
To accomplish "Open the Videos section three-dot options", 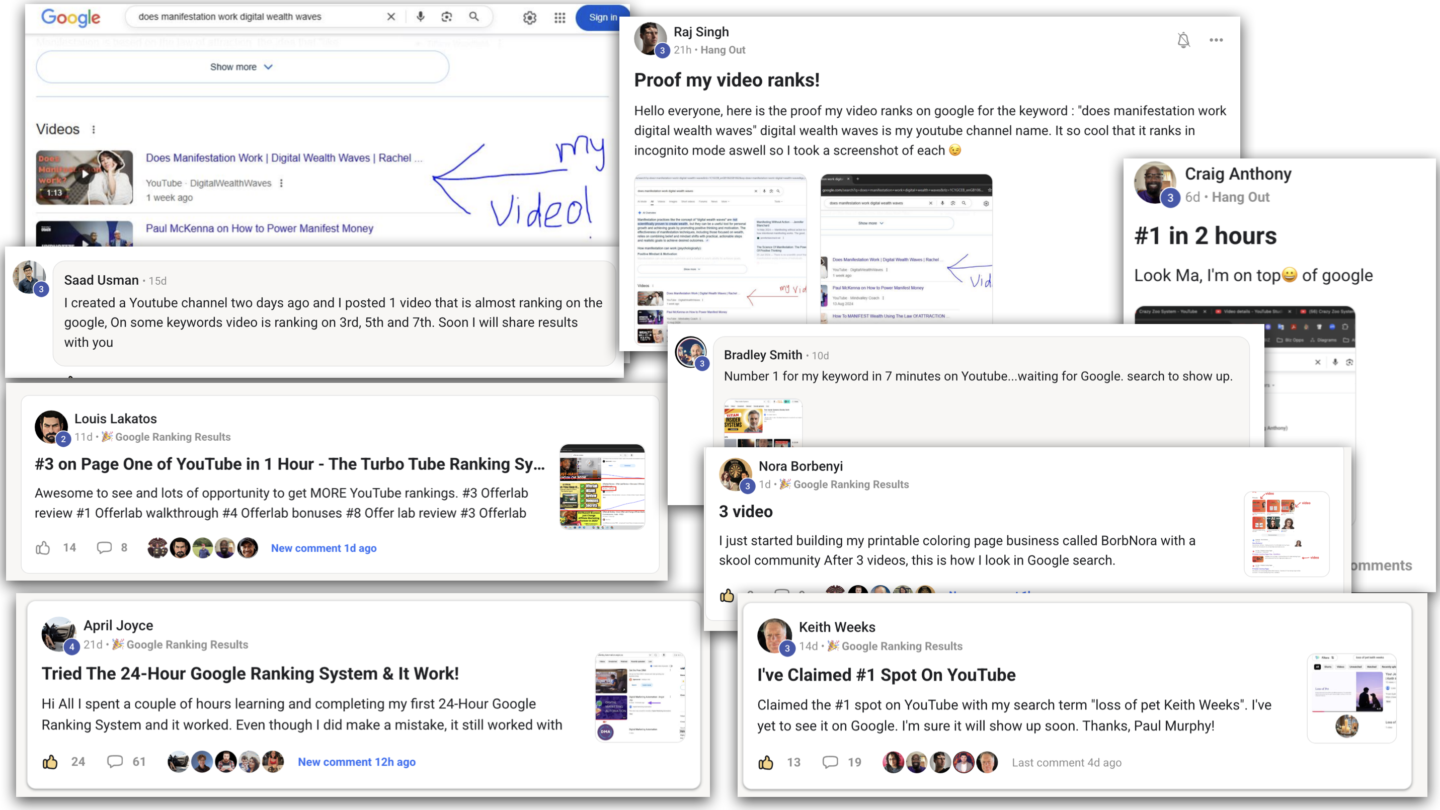I will 94,130.
